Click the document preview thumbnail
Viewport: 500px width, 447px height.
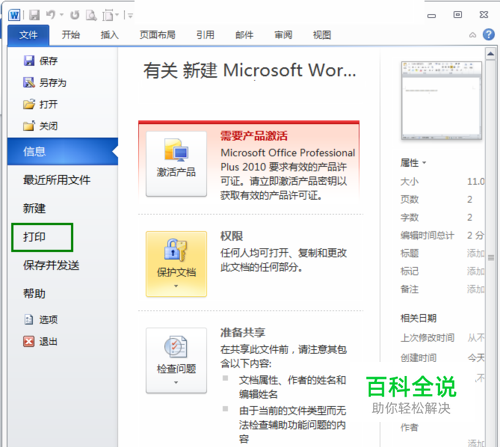click(441, 100)
